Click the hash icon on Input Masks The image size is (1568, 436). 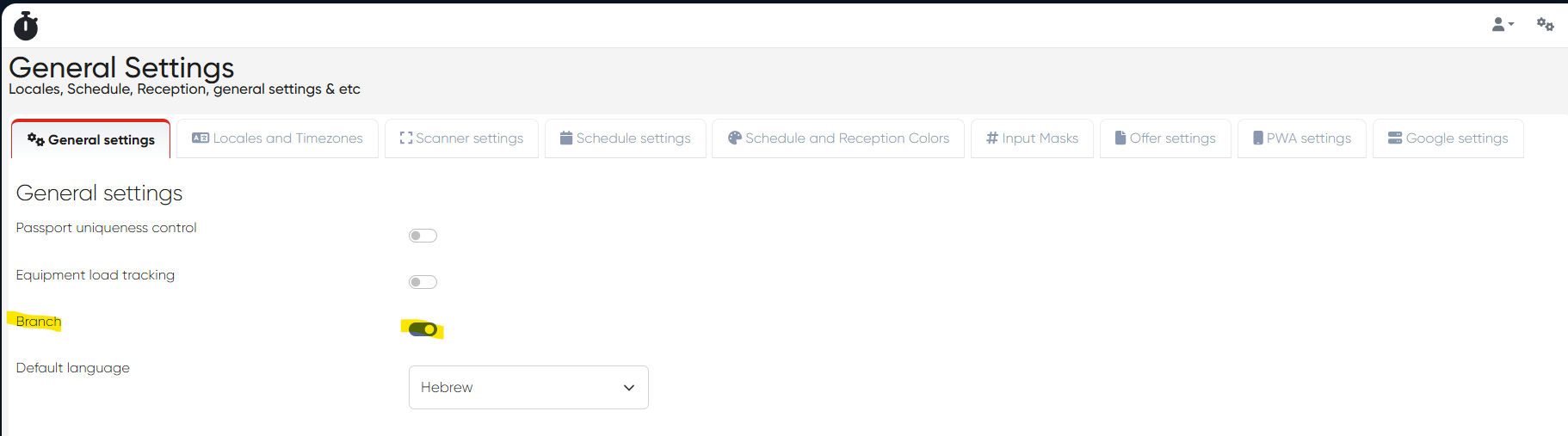point(991,138)
